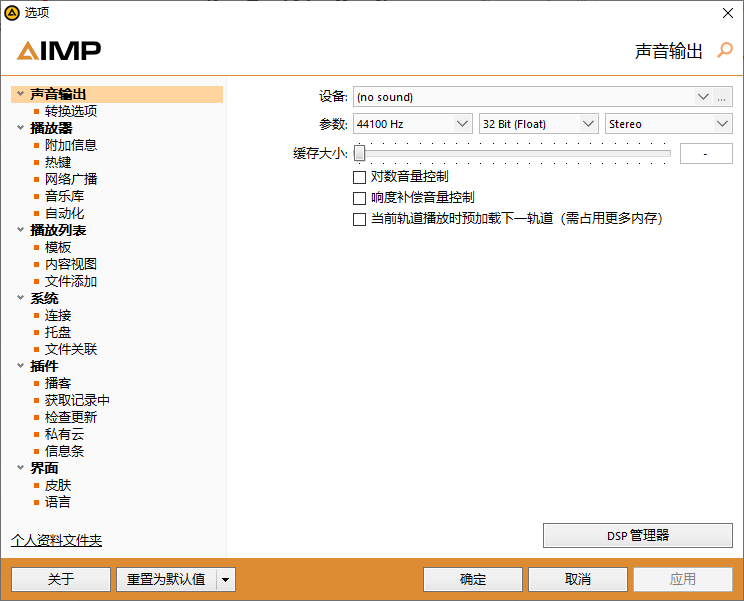Image resolution: width=744 pixels, height=601 pixels.
Task: Select 播客 plugin page
Action: click(x=58, y=383)
